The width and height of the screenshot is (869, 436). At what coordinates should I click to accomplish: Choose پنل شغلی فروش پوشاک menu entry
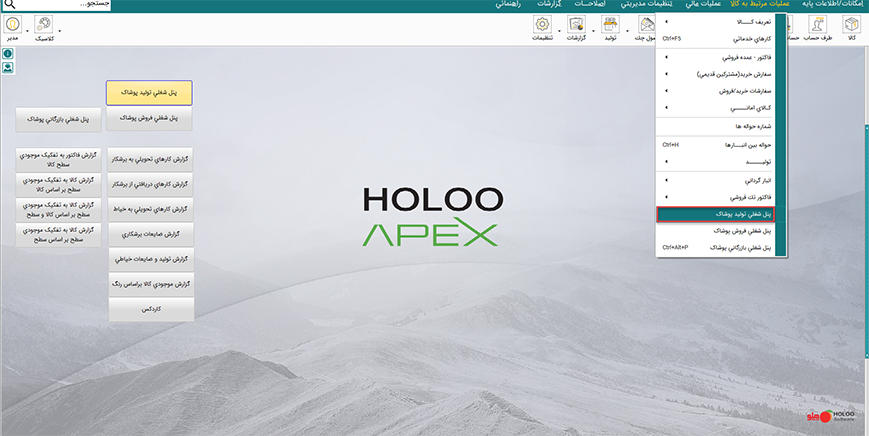coord(715,231)
